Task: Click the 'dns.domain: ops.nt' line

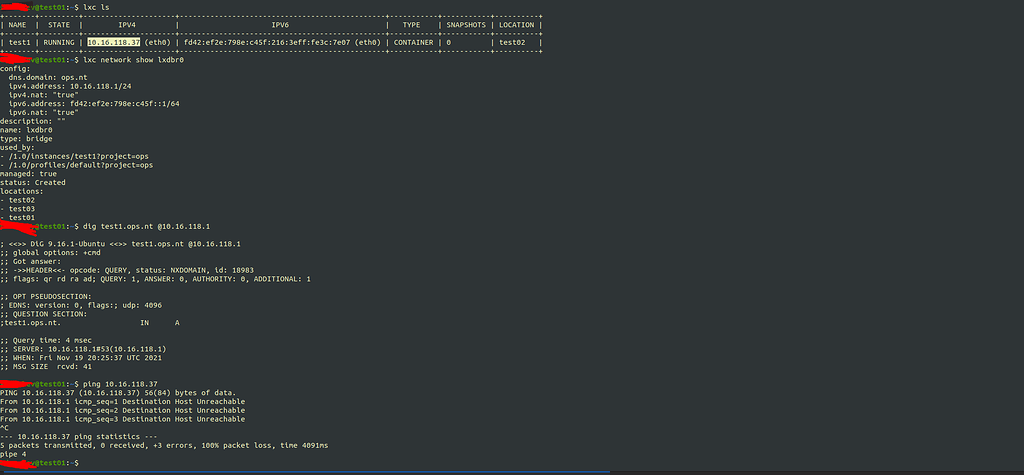Action: pos(48,77)
